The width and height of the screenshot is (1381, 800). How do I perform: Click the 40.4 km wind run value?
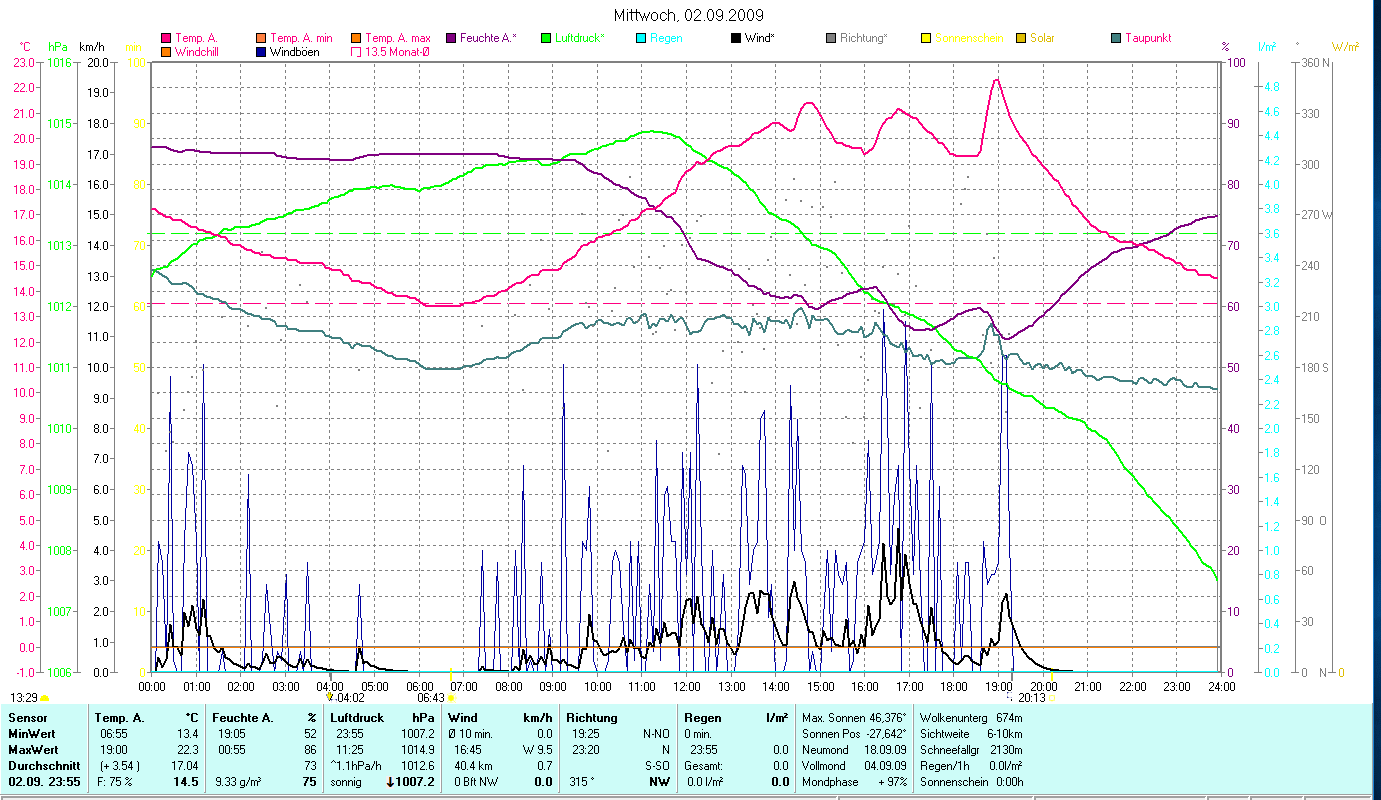pos(475,765)
